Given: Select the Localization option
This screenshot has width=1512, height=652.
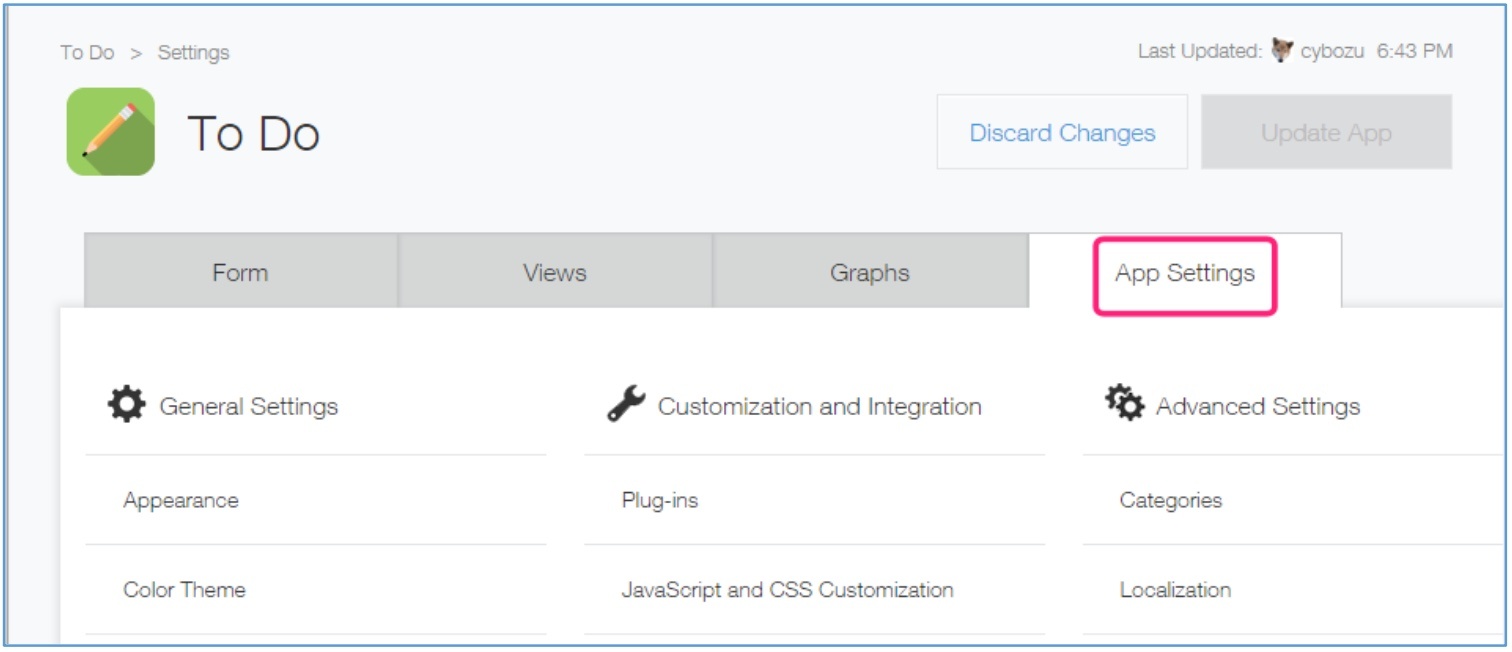Looking at the screenshot, I should tap(1175, 590).
